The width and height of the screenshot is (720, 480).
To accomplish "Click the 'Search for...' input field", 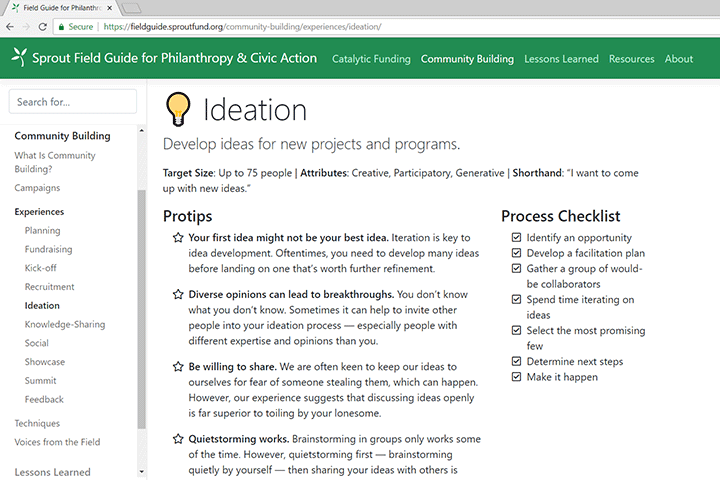I will tap(73, 102).
